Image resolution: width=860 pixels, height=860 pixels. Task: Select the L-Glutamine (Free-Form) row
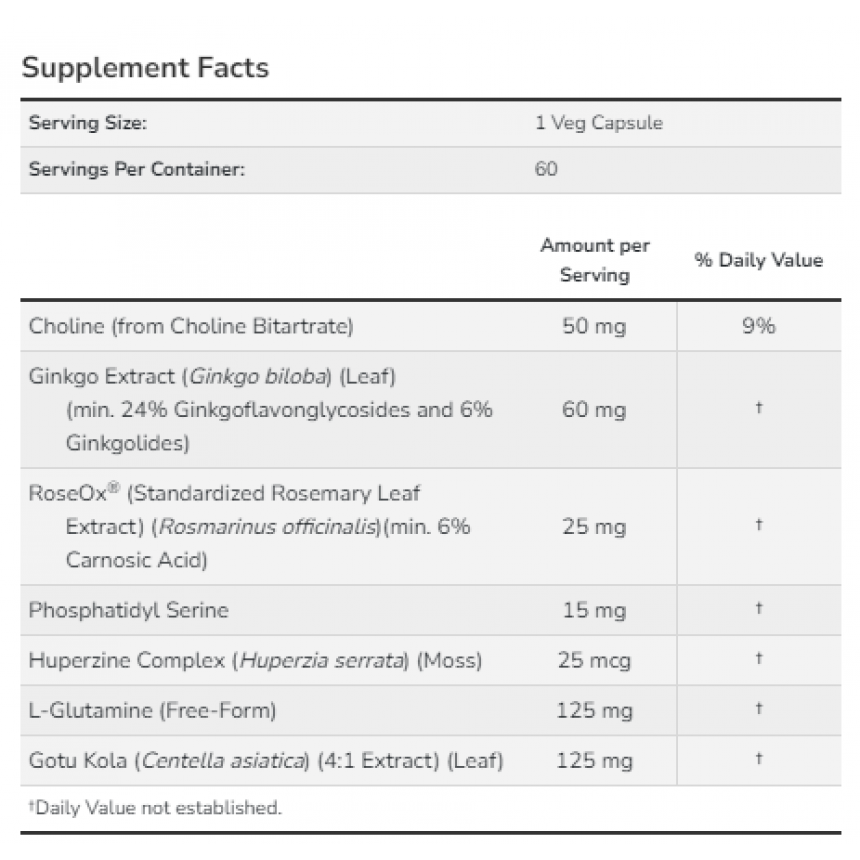(431, 711)
